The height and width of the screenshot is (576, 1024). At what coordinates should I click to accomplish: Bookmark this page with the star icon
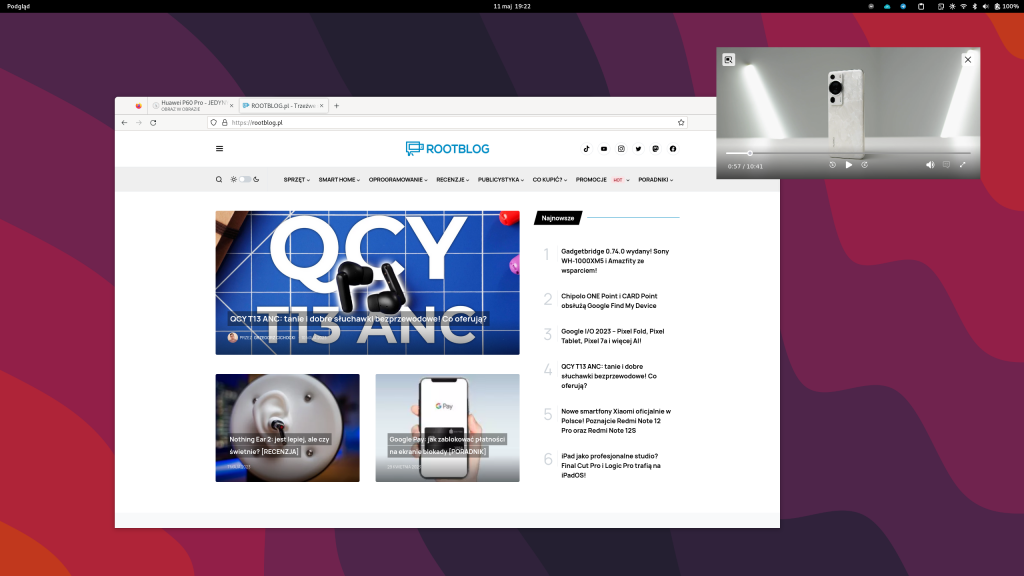681,122
